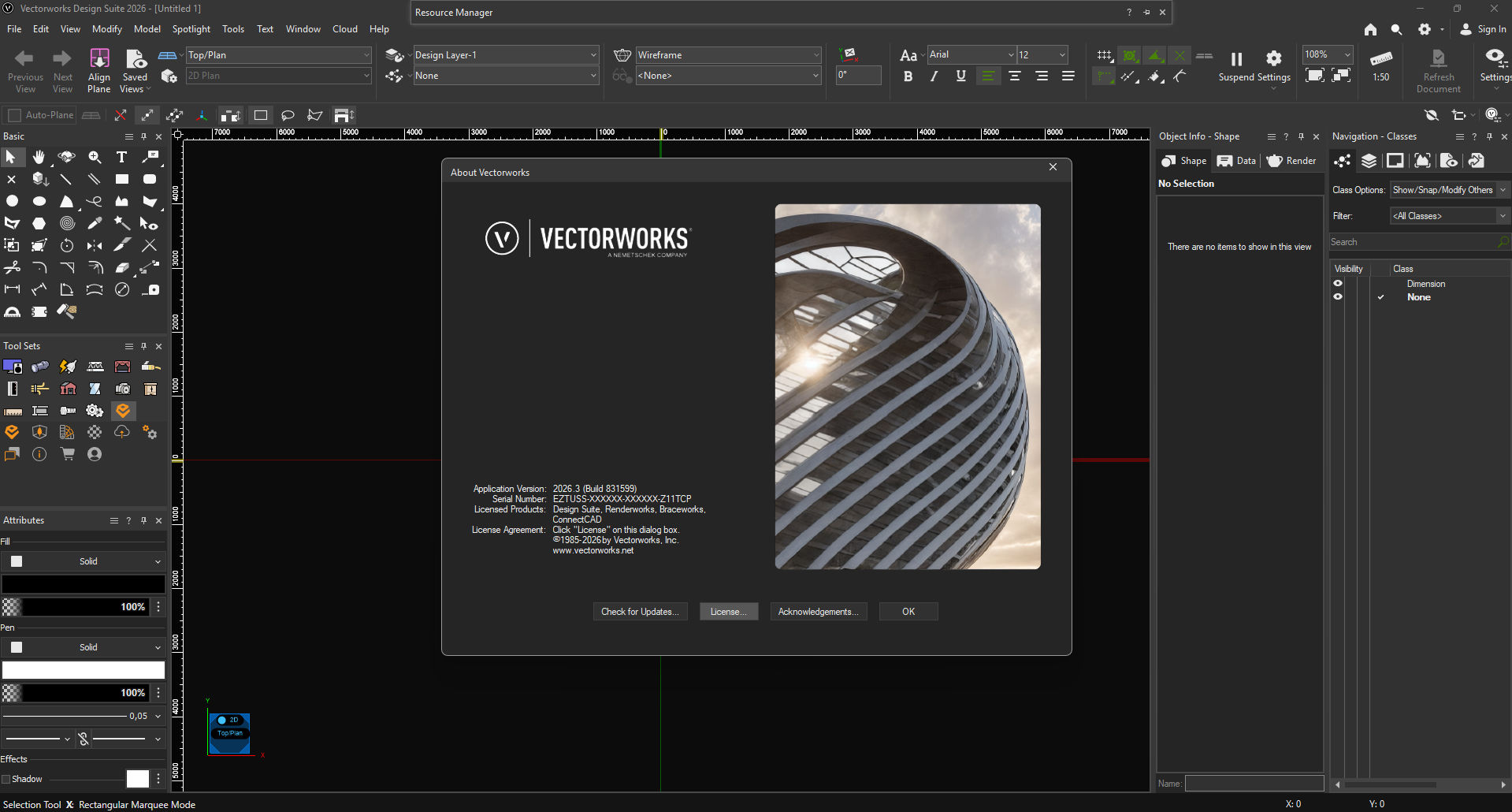Choose the Fillet tool
Screen dimensions: 1512x812
[x=39, y=268]
